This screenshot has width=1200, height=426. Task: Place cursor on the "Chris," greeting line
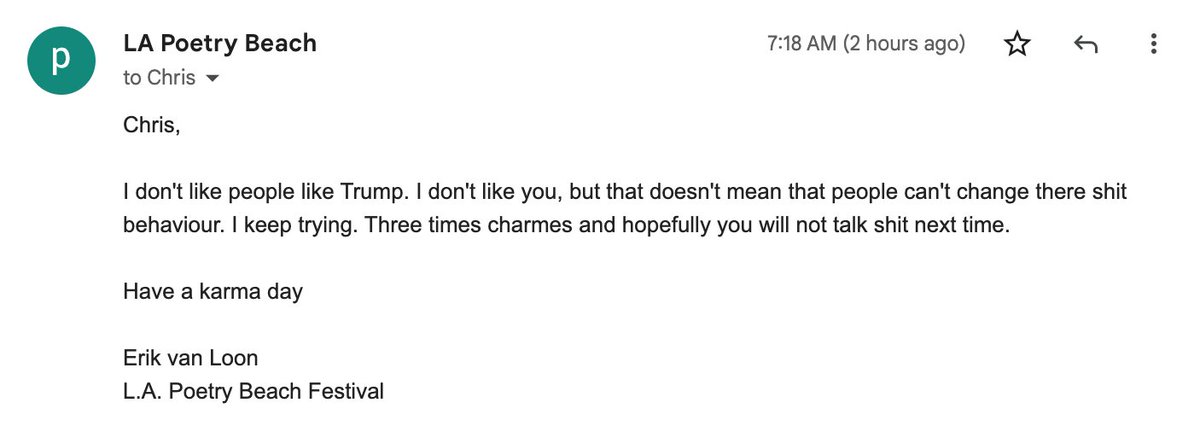coord(151,125)
